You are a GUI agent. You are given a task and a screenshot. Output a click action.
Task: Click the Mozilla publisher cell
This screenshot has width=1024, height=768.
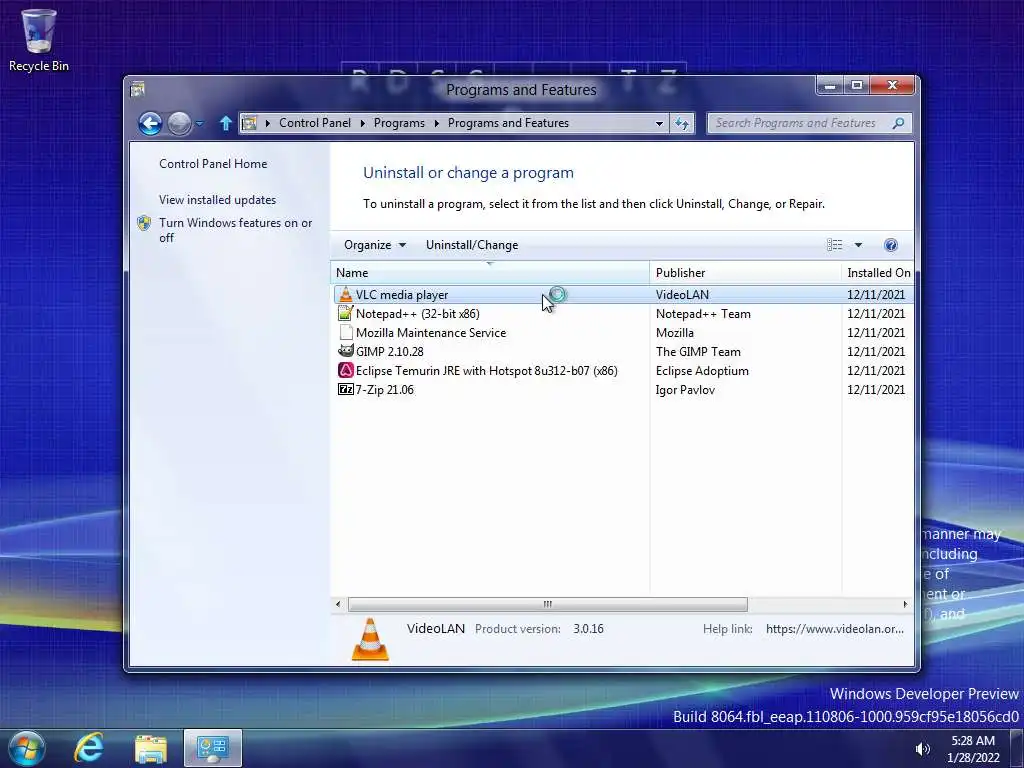pyautogui.click(x=675, y=332)
